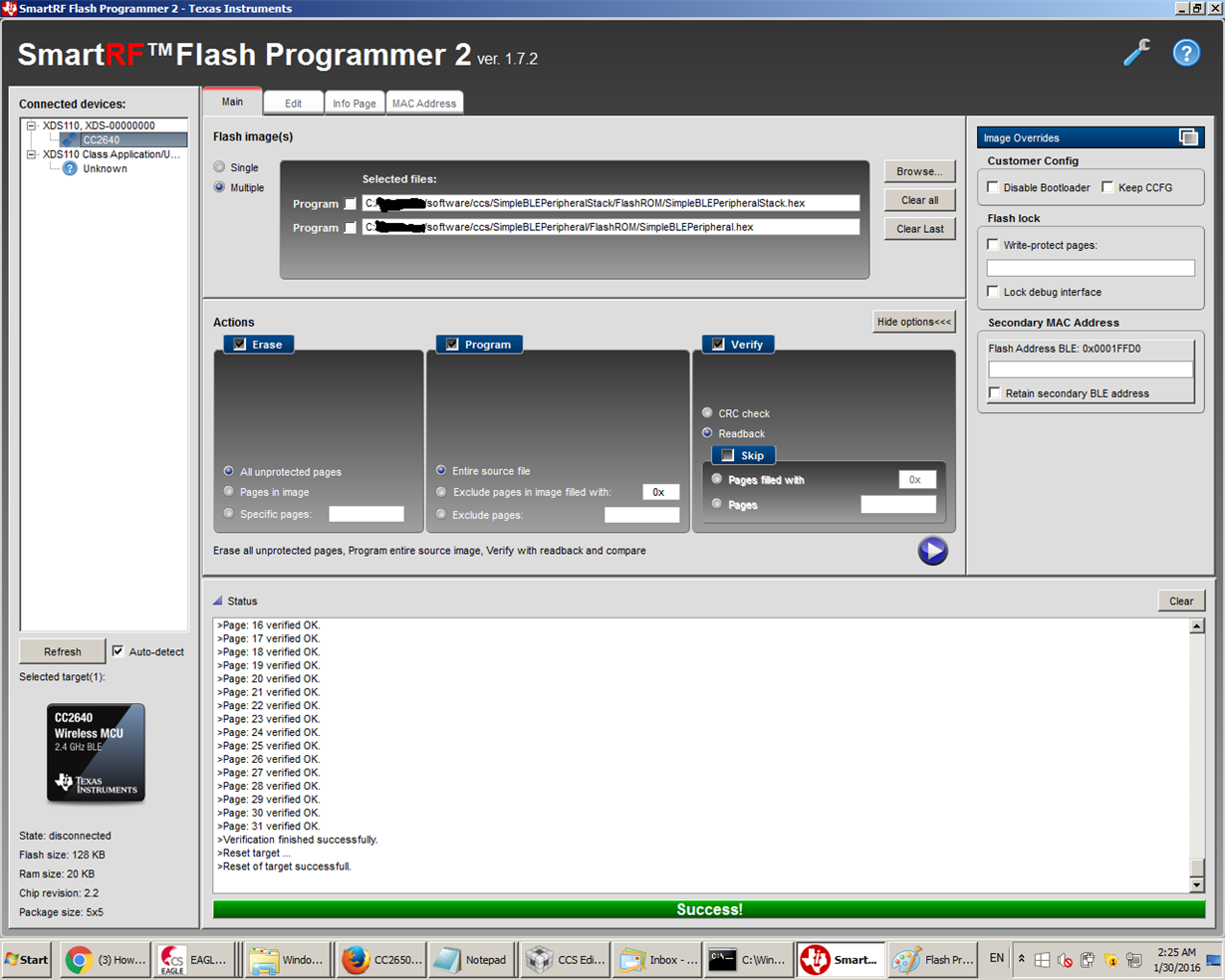Toggle the Erase action checkbox
The image size is (1225, 980).
(x=239, y=344)
